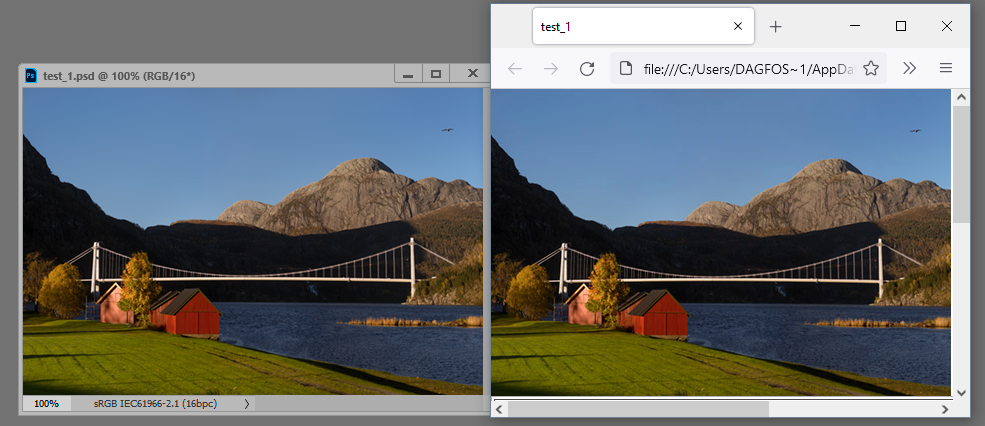Close the test_1 browser tab
The image size is (985, 426).
pos(738,26)
